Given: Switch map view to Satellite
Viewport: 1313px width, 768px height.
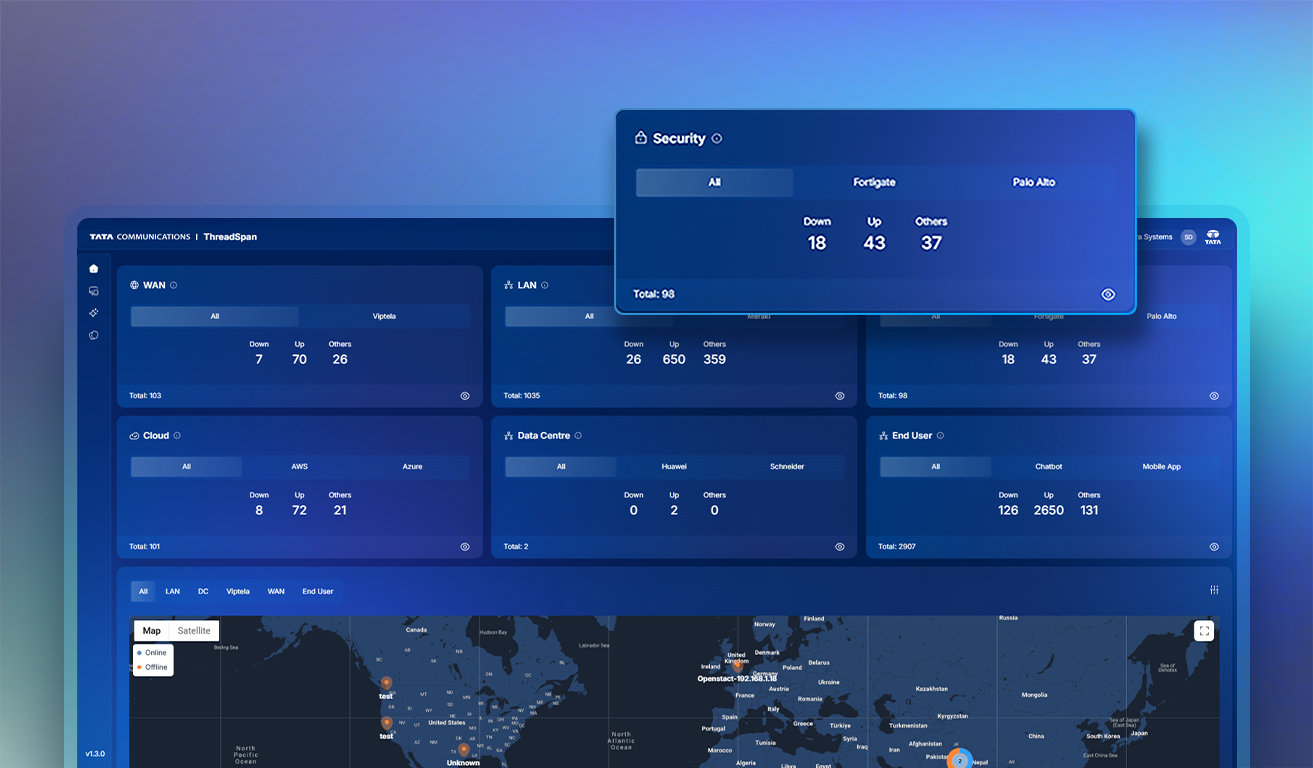Looking at the screenshot, I should point(194,631).
